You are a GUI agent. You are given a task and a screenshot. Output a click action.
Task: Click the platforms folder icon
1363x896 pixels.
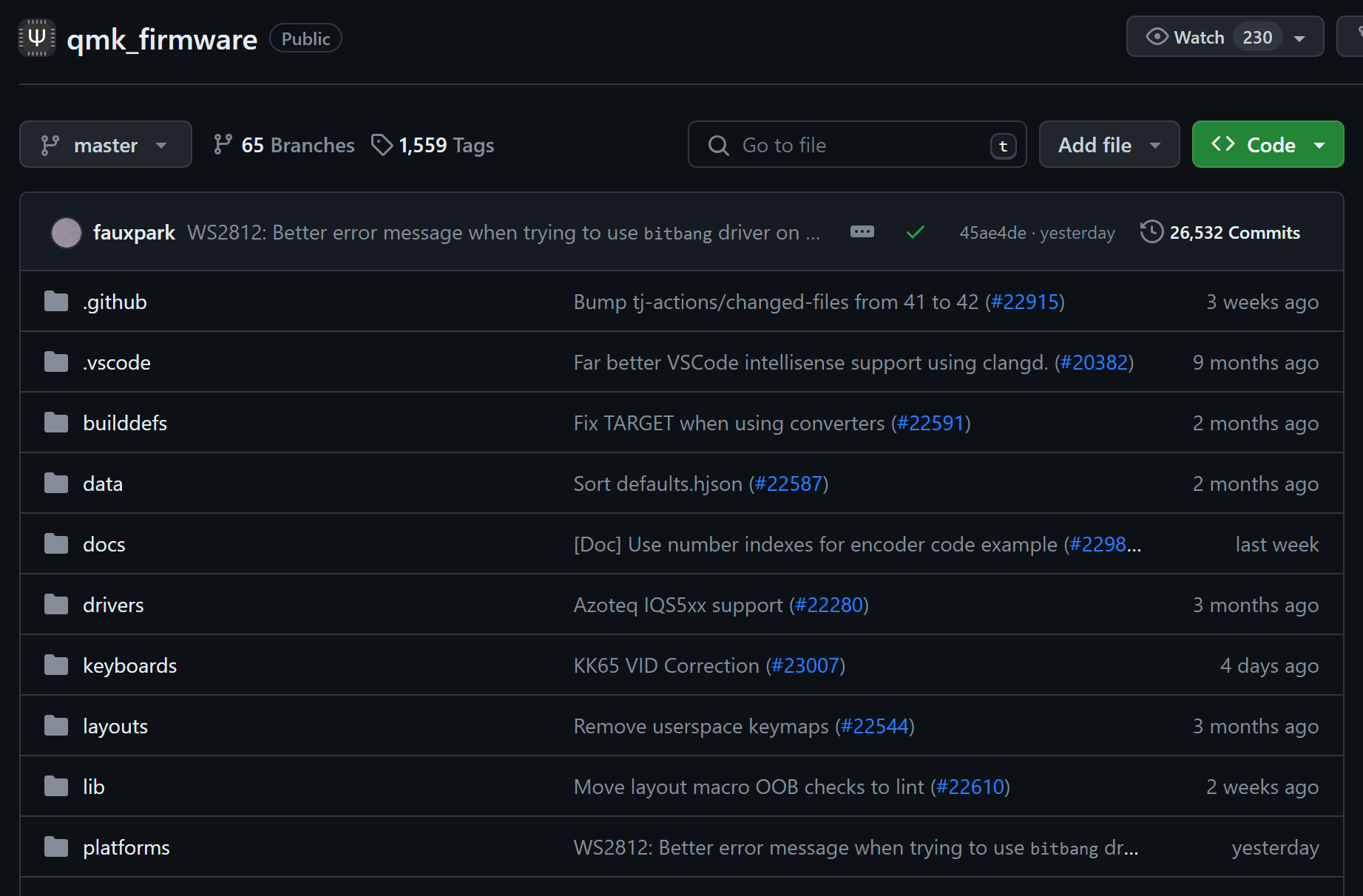56,847
